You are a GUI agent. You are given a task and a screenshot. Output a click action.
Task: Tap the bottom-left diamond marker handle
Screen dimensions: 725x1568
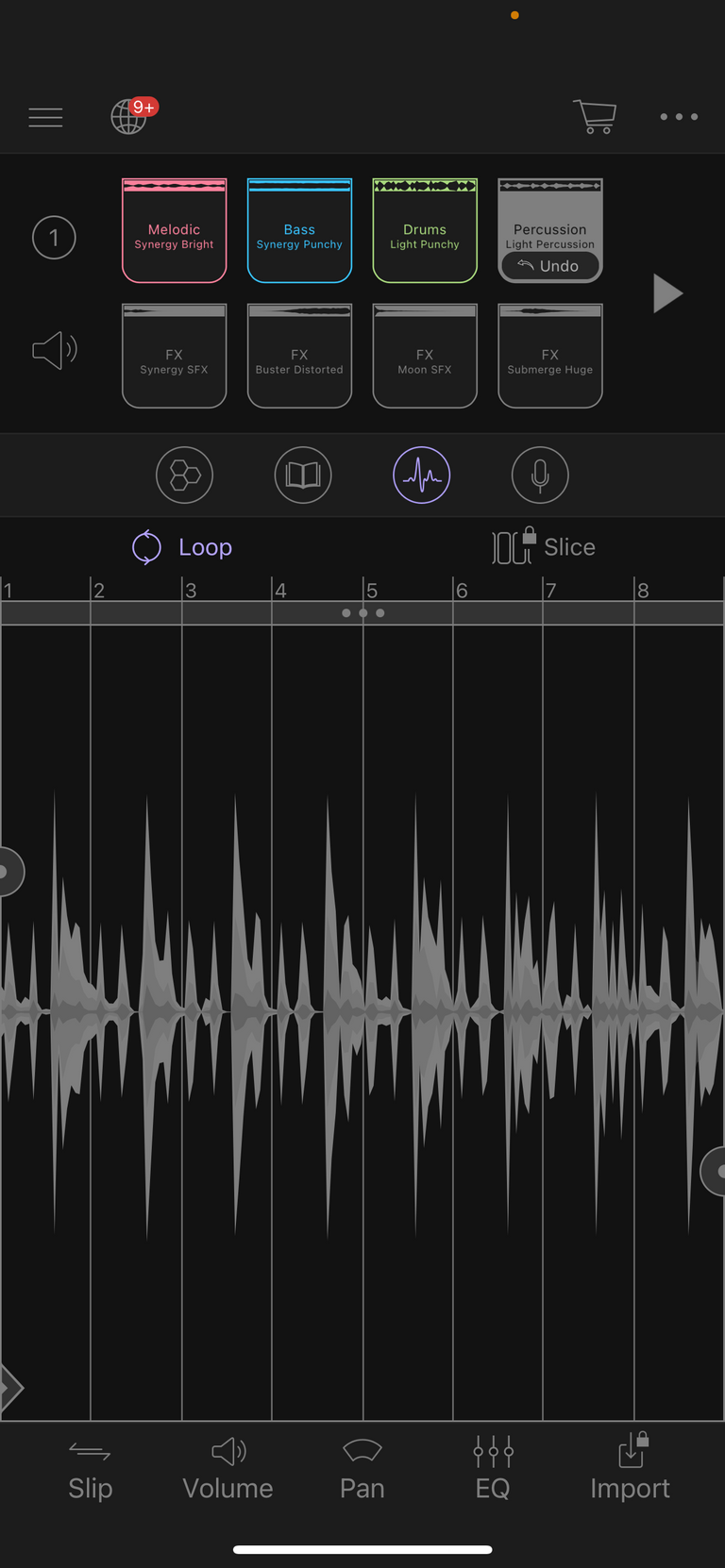(10, 1388)
